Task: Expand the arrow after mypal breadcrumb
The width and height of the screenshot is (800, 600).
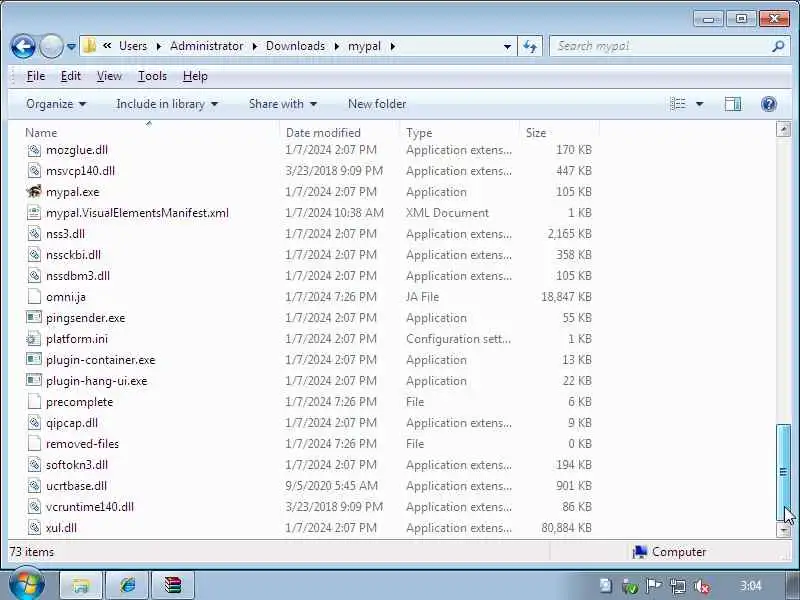Action: (393, 46)
